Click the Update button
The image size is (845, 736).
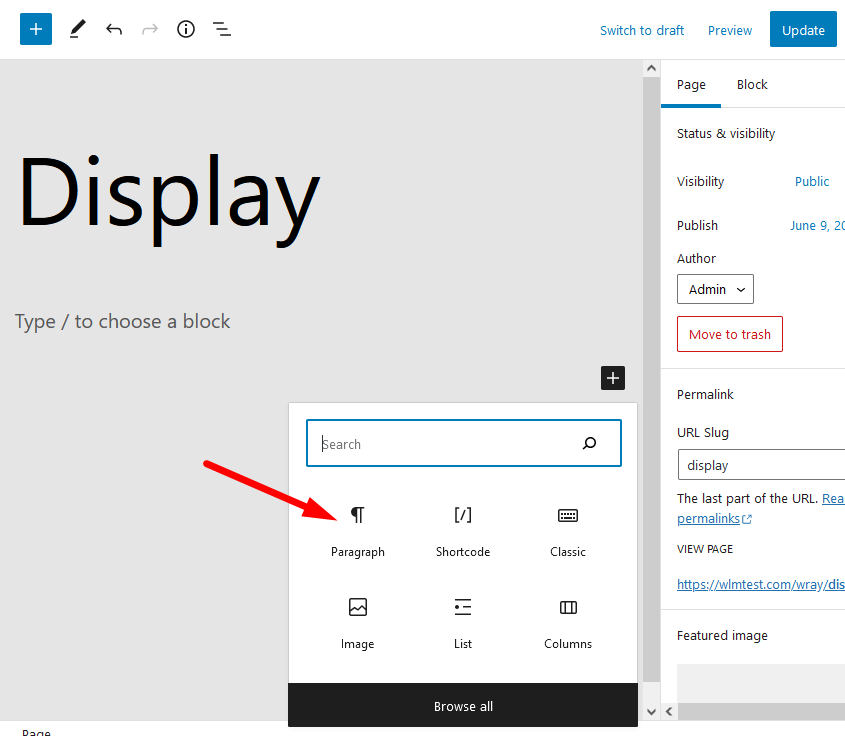(803, 29)
